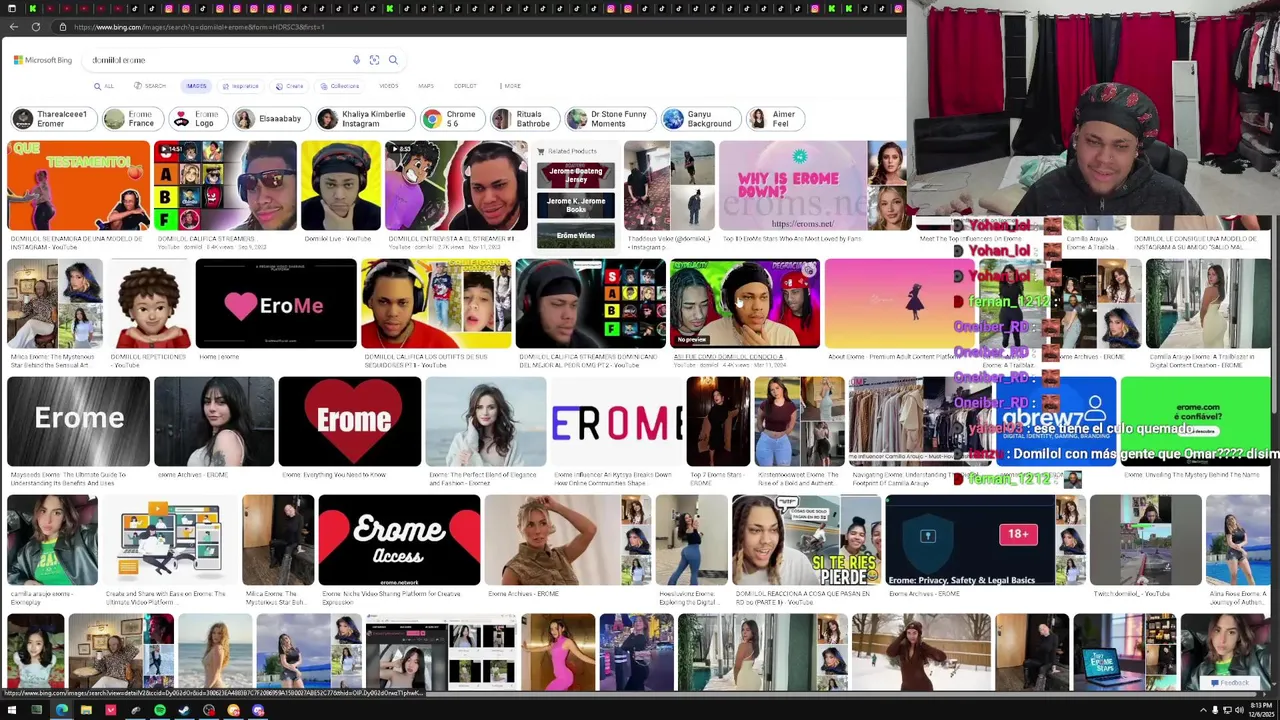This screenshot has height=720, width=1280.
Task: Go back with the browser back arrow
Action: tap(13, 27)
